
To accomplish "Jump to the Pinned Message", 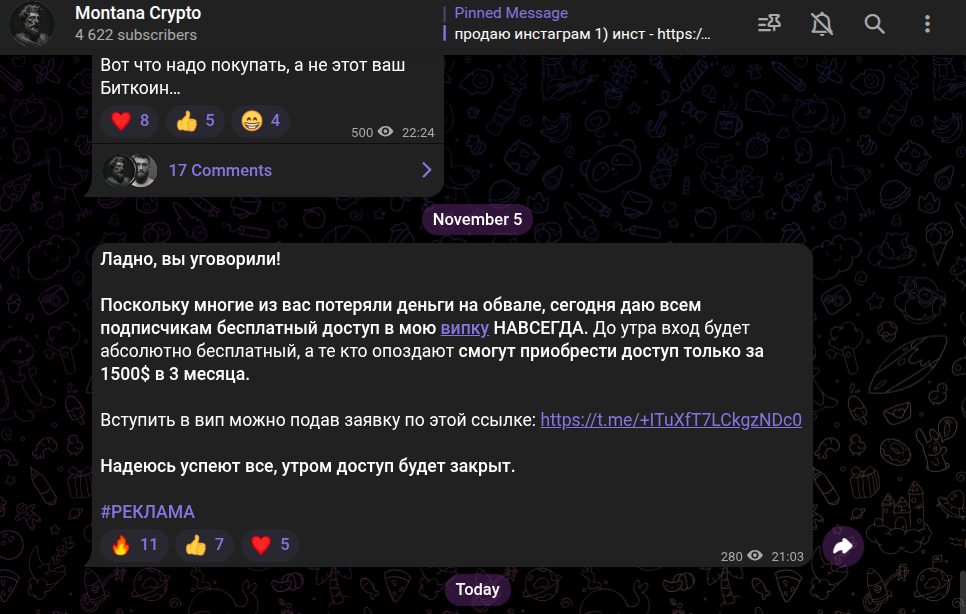I will [x=582, y=24].
